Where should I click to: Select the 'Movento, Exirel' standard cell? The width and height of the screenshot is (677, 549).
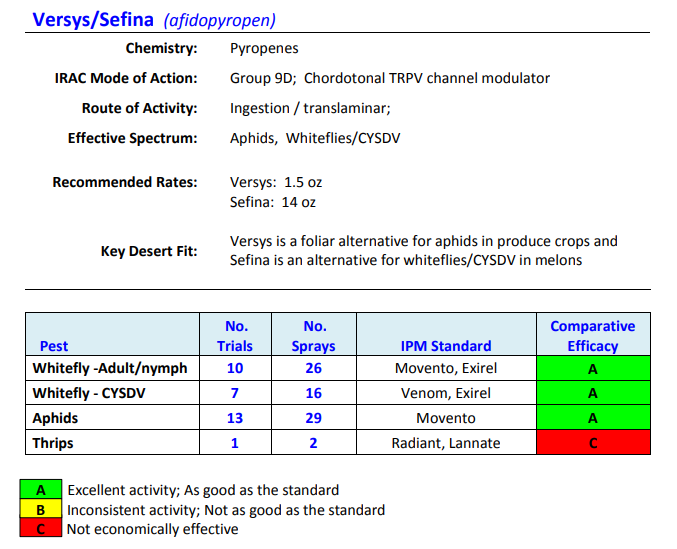446,368
